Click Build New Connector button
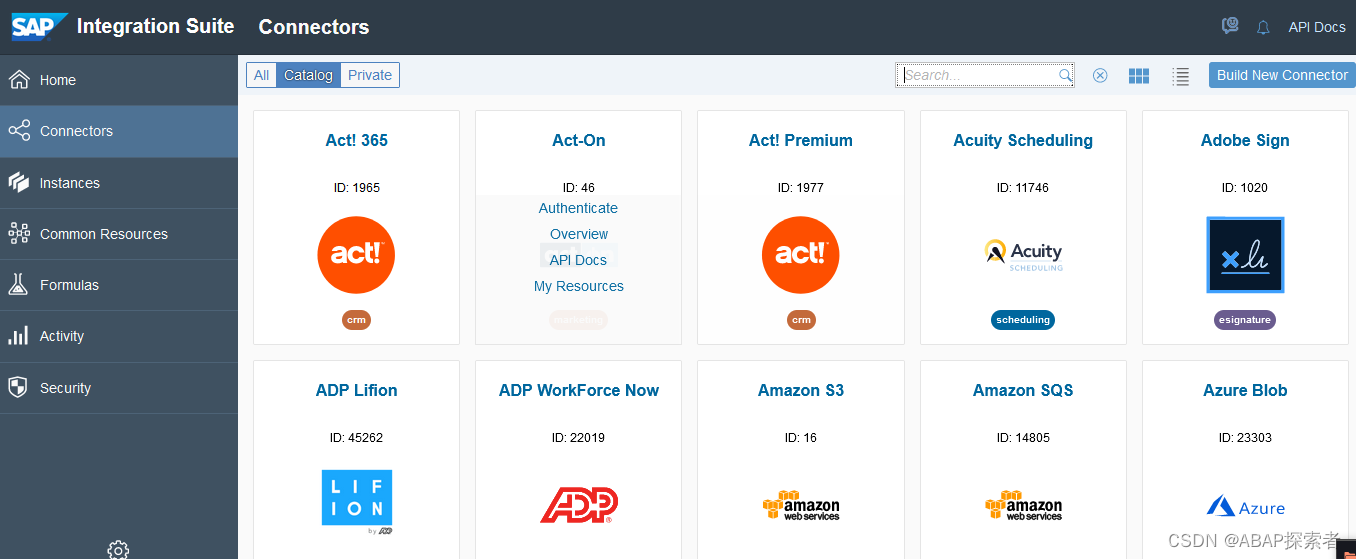The width and height of the screenshot is (1356, 559). pos(1282,75)
